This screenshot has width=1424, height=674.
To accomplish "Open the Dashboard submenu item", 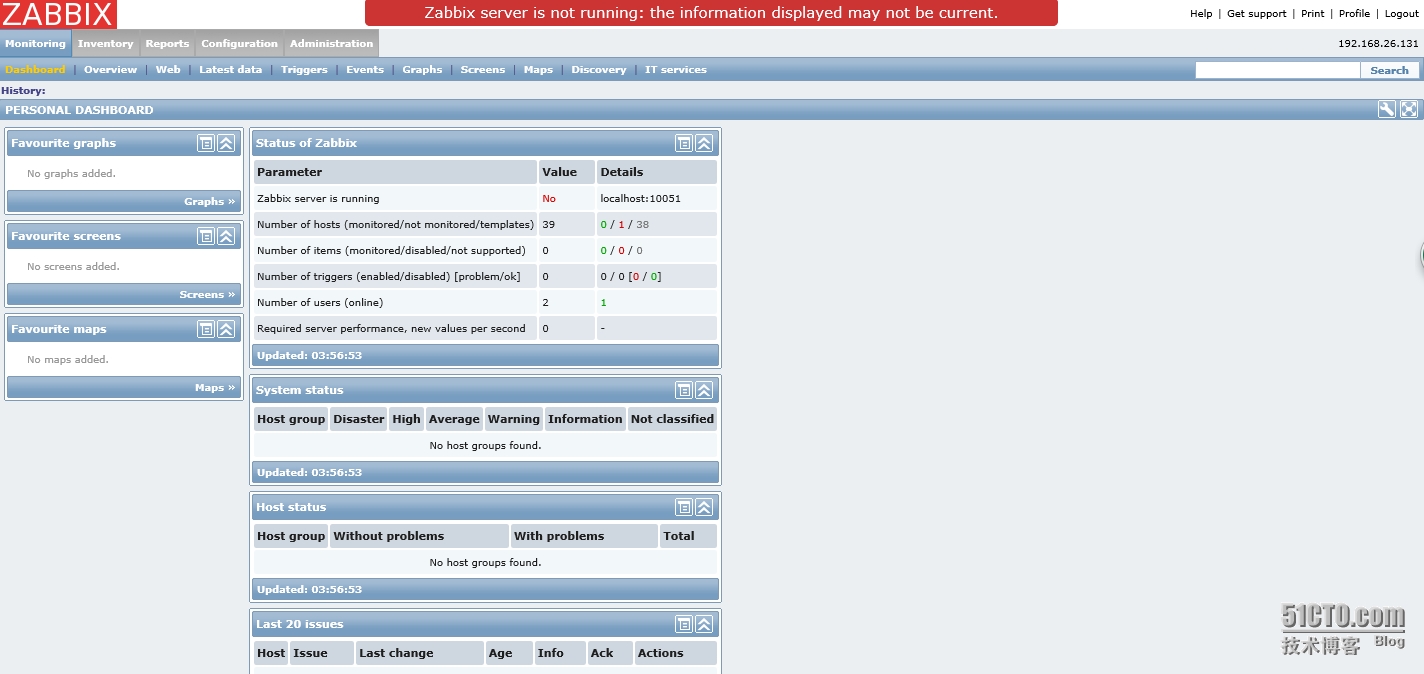I will tap(35, 70).
